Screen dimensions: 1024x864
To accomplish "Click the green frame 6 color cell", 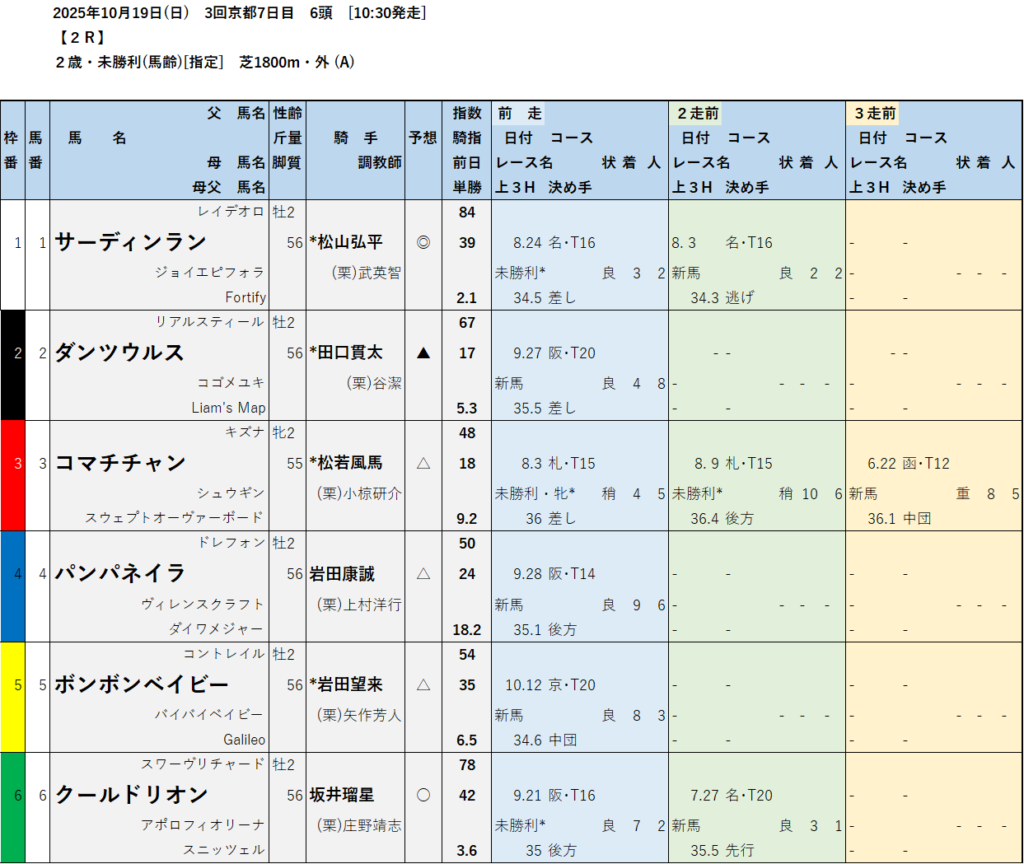I will click(x=12, y=806).
